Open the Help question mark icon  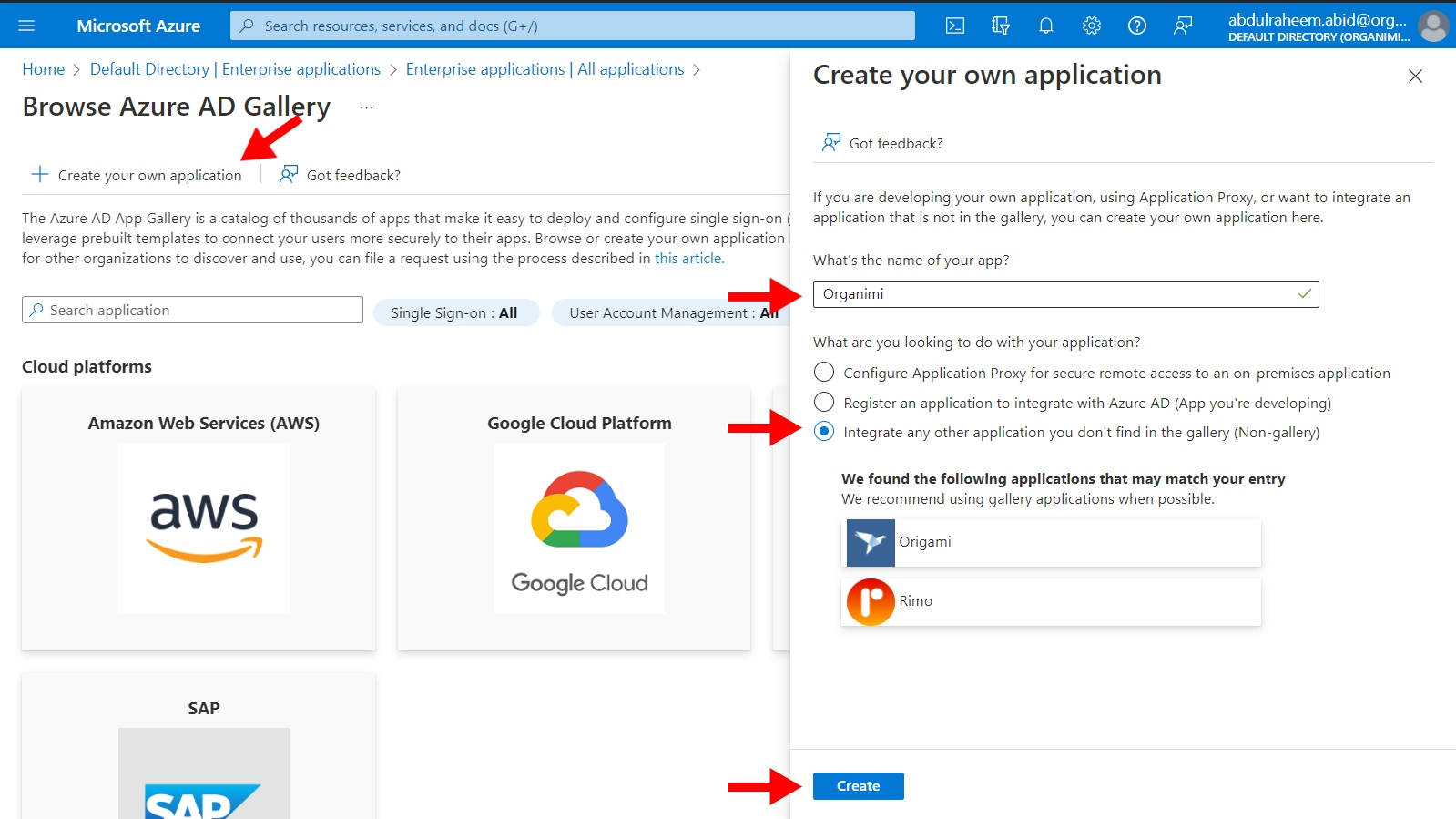1137,26
